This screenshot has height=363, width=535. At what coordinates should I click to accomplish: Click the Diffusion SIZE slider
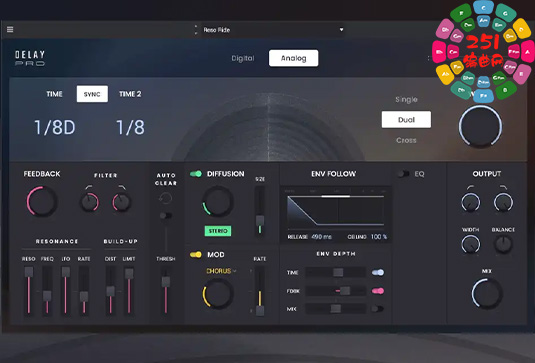(260, 211)
